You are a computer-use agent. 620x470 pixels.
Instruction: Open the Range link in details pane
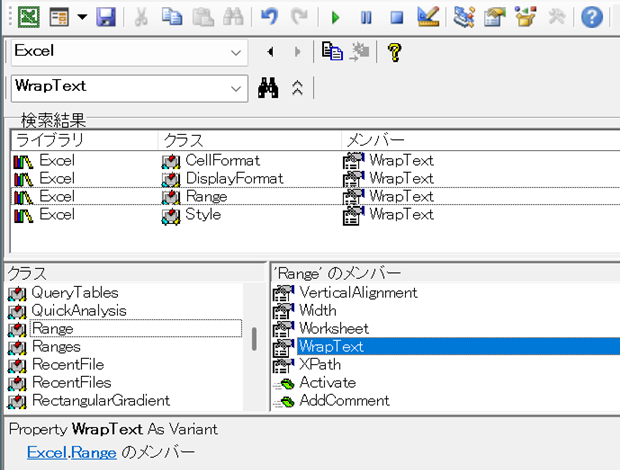pyautogui.click(x=93, y=452)
